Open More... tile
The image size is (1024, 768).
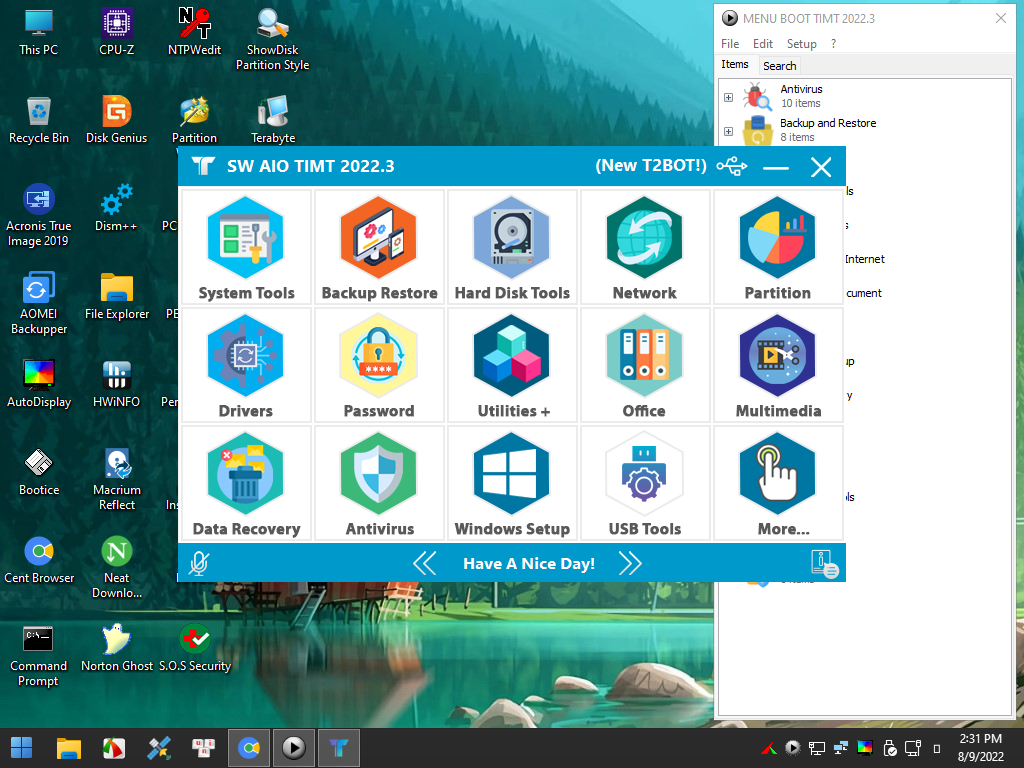pos(778,483)
